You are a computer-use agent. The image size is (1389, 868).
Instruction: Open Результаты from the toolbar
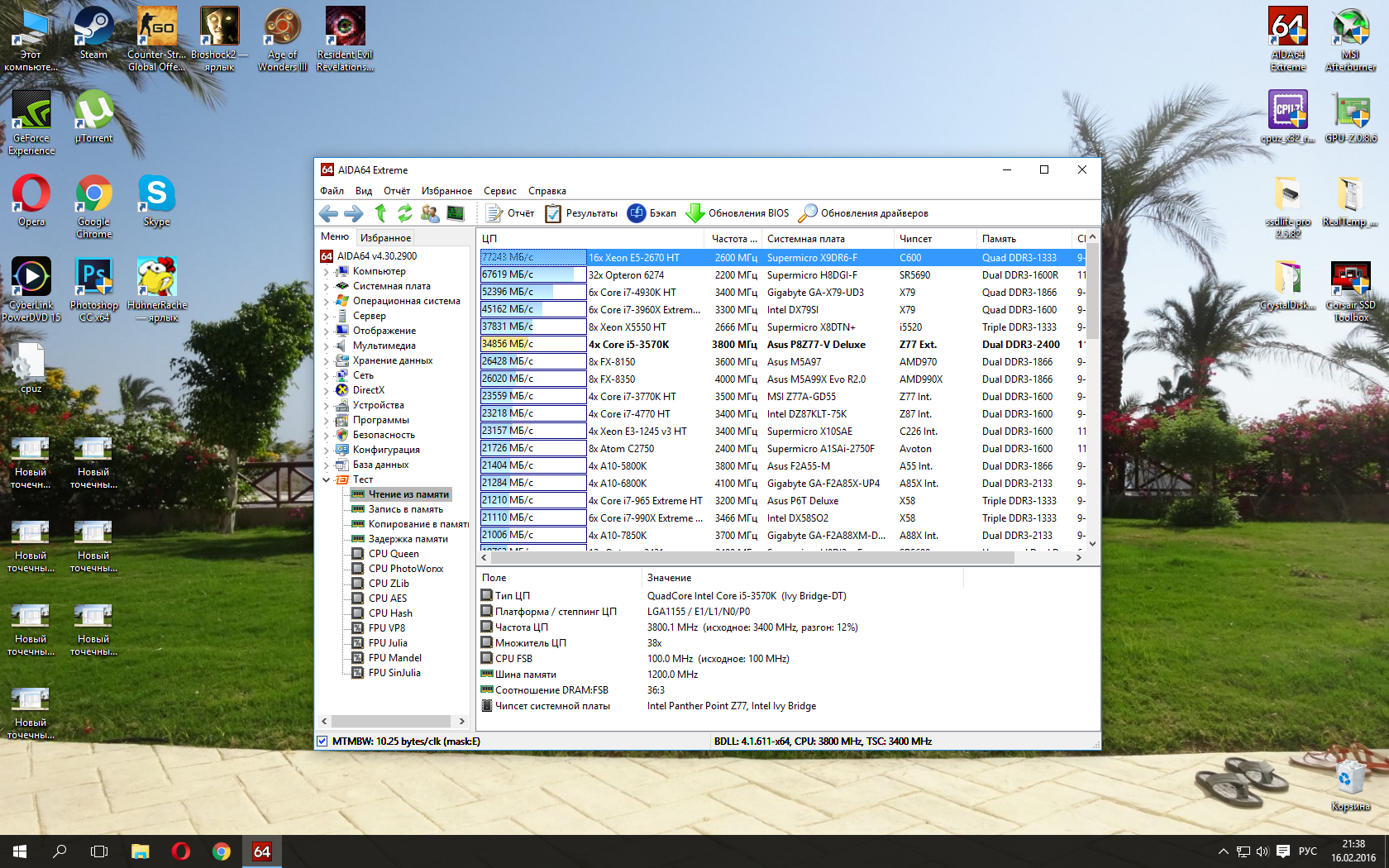(x=581, y=213)
